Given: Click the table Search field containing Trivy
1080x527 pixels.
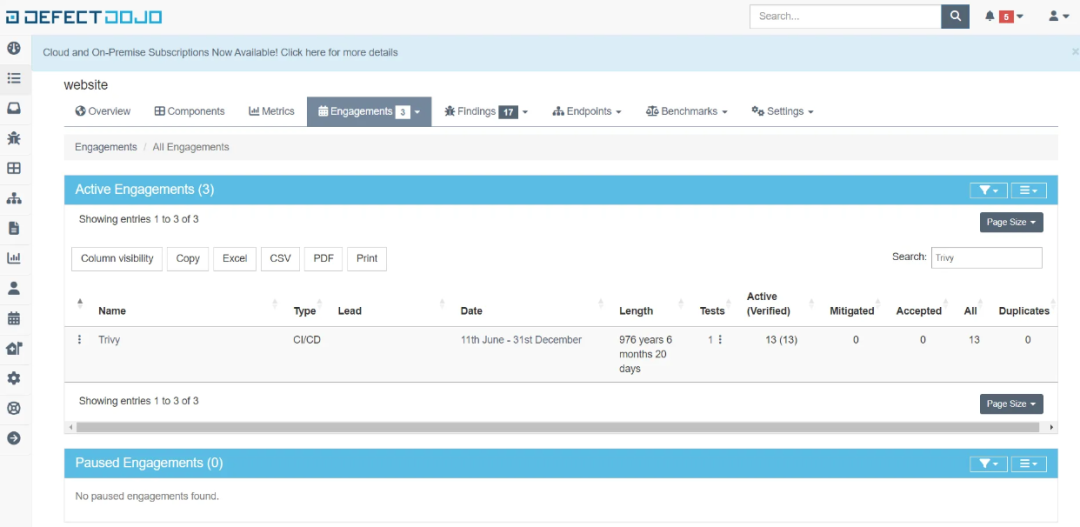Looking at the screenshot, I should coord(986,258).
